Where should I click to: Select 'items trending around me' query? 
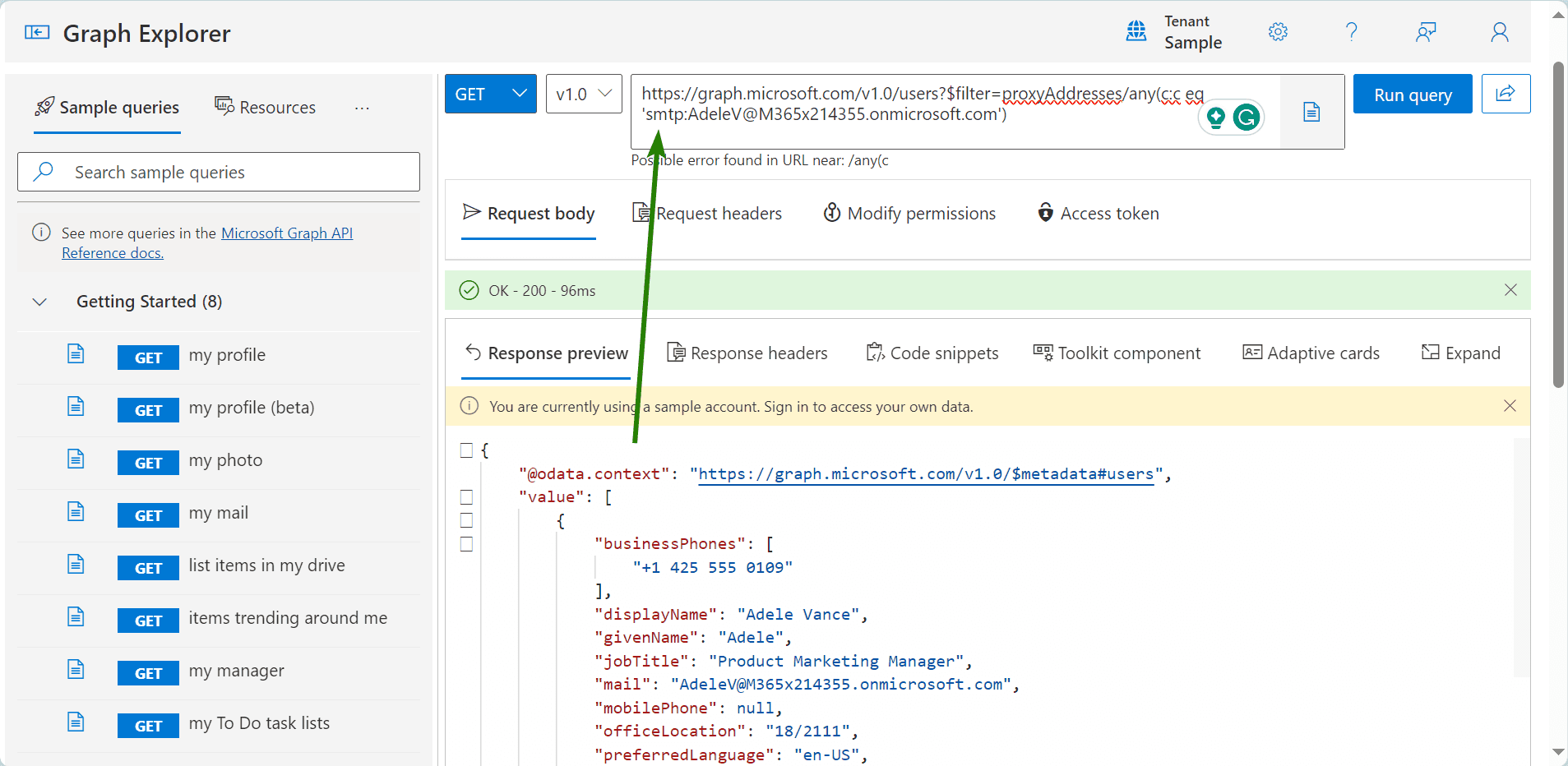click(x=218, y=619)
